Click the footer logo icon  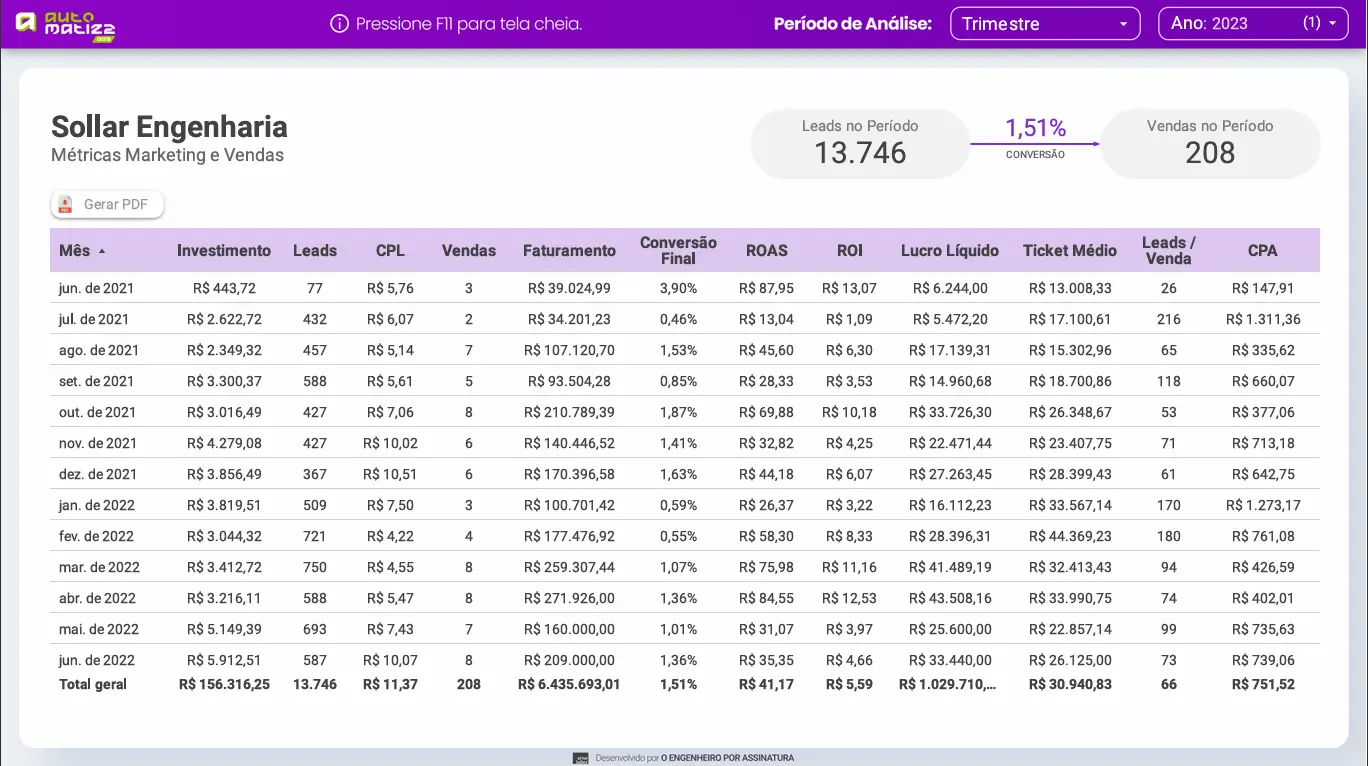pyautogui.click(x=581, y=757)
